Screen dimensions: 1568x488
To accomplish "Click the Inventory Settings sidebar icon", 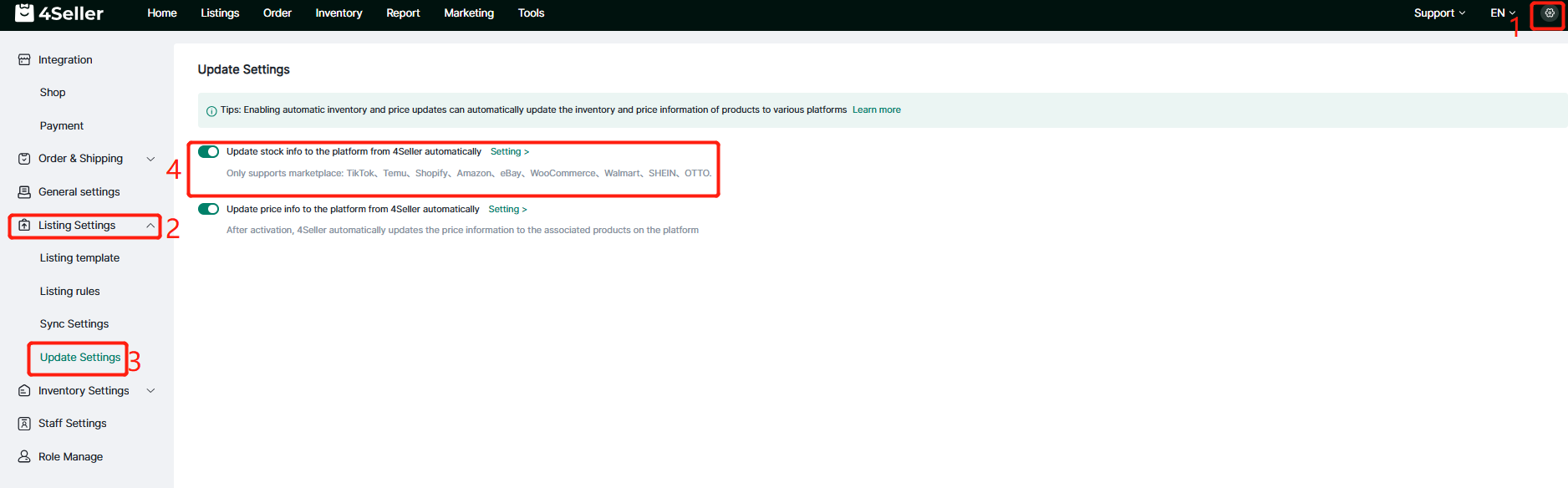I will point(24,391).
